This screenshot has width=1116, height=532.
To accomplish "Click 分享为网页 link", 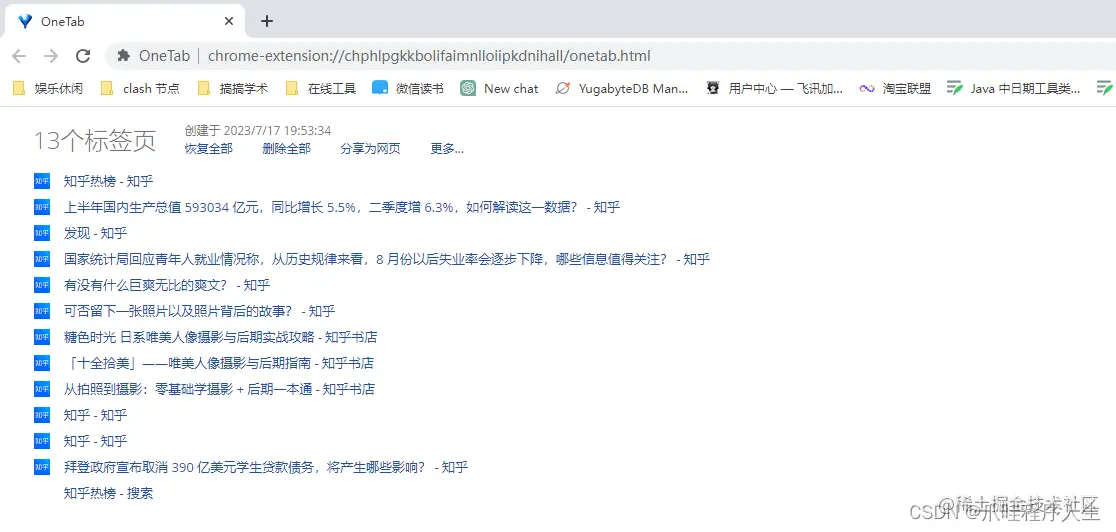I will [x=370, y=149].
